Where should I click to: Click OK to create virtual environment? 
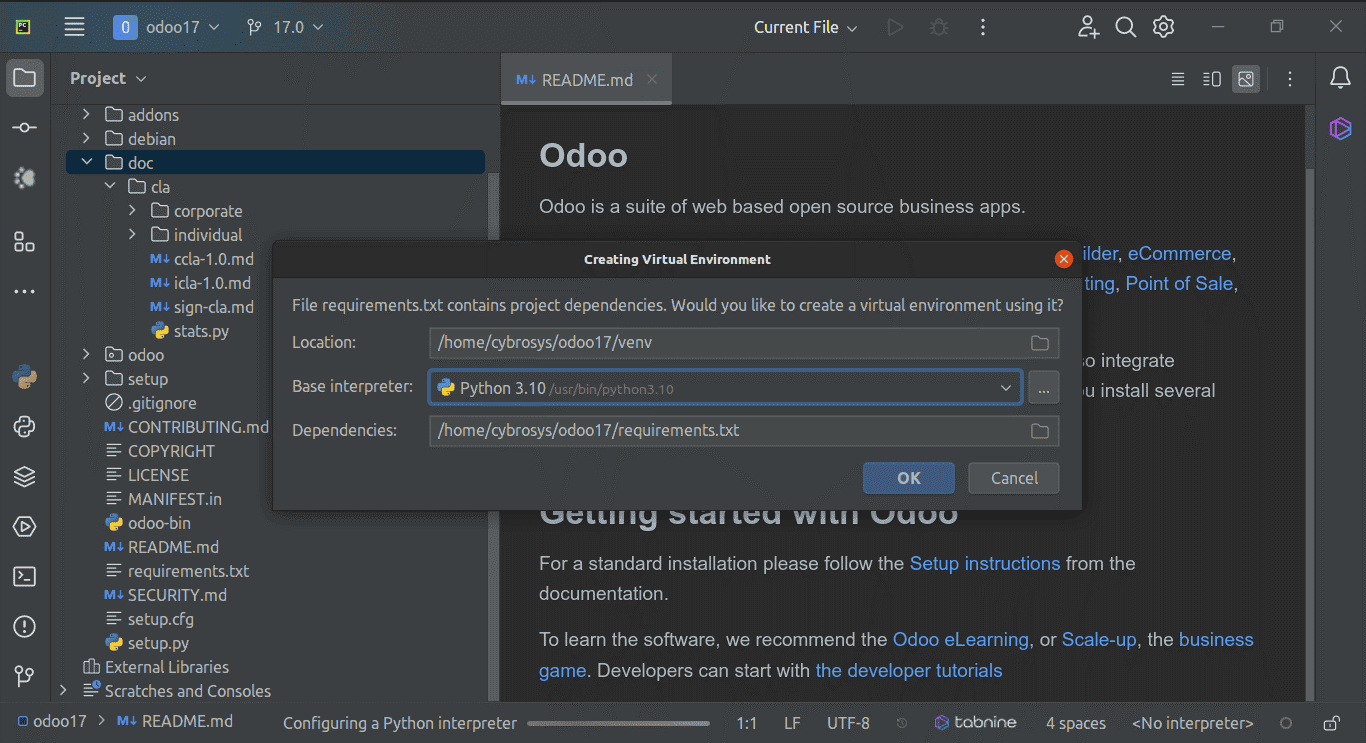(x=909, y=478)
